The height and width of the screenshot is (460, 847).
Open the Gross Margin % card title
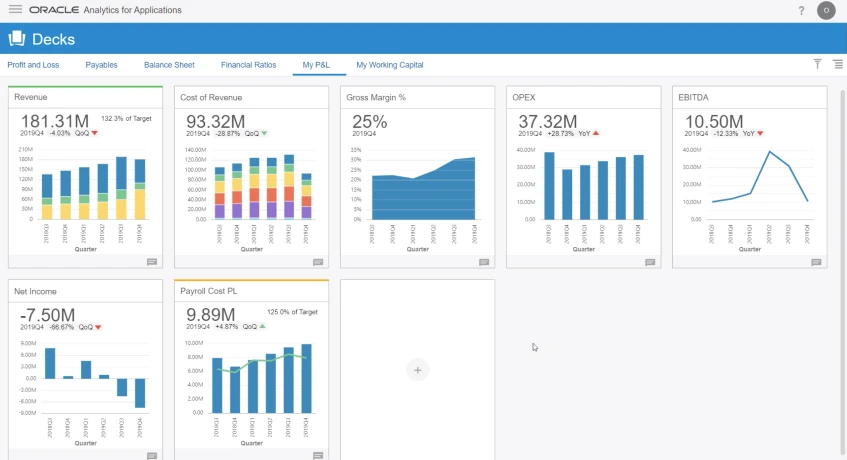tap(376, 98)
